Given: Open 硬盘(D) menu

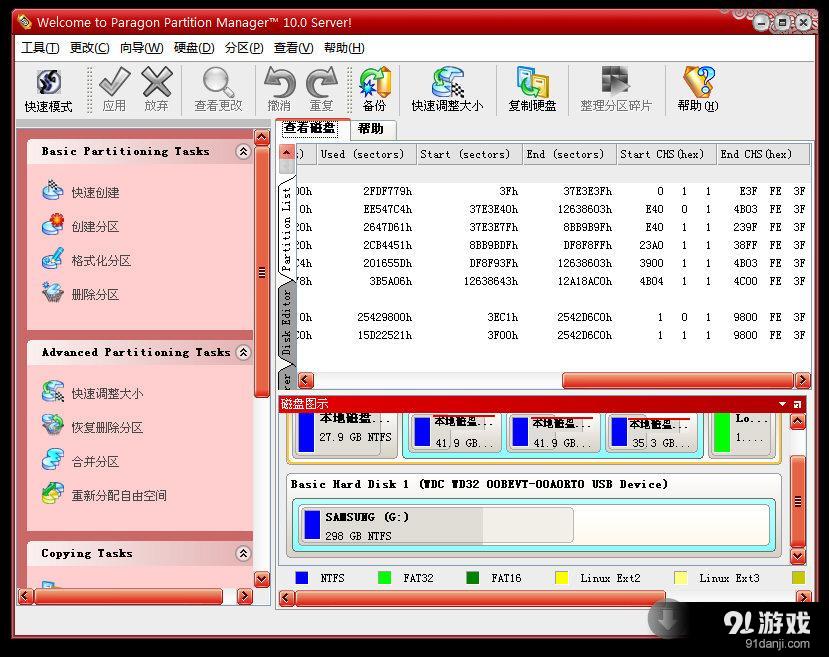Looking at the screenshot, I should click(x=194, y=48).
